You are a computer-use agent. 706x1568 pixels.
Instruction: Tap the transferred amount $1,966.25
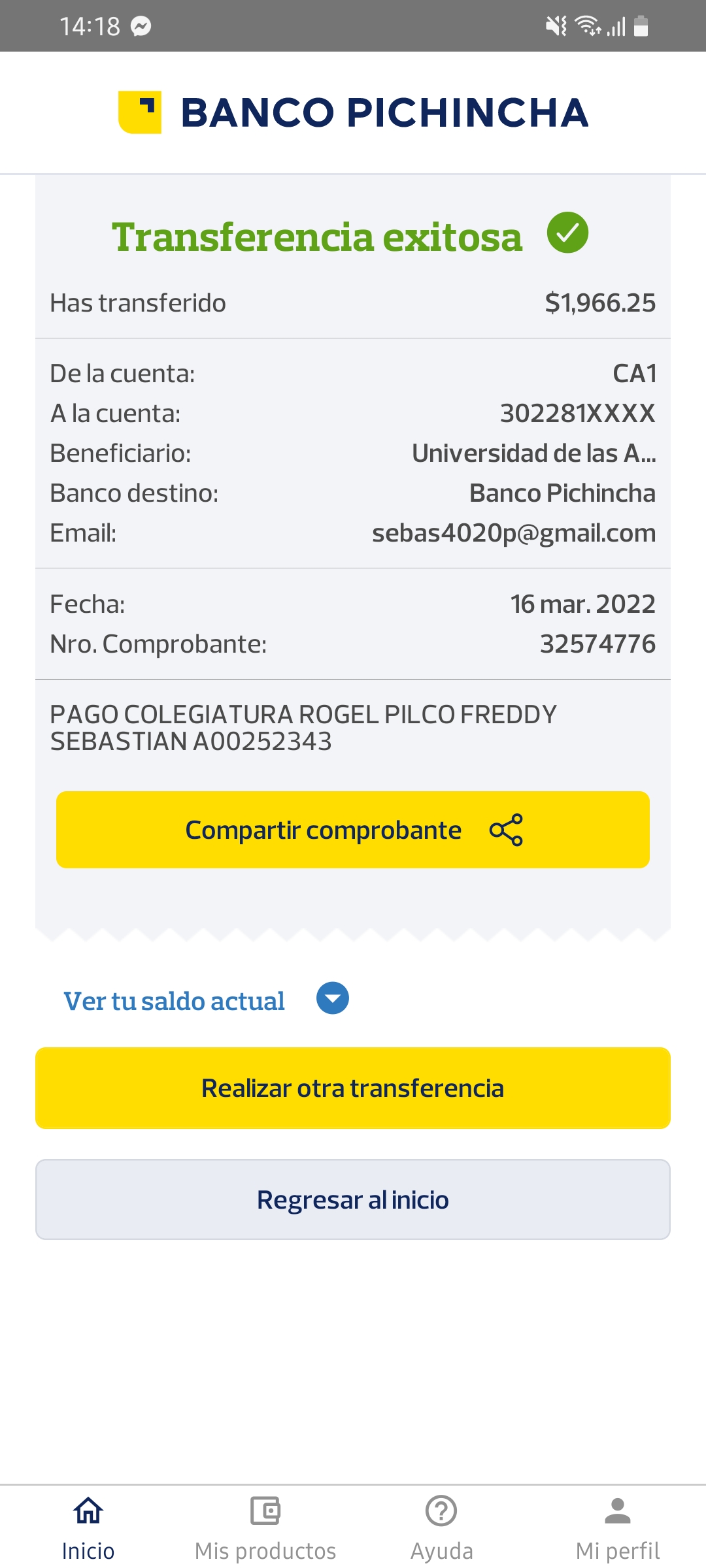(x=600, y=303)
